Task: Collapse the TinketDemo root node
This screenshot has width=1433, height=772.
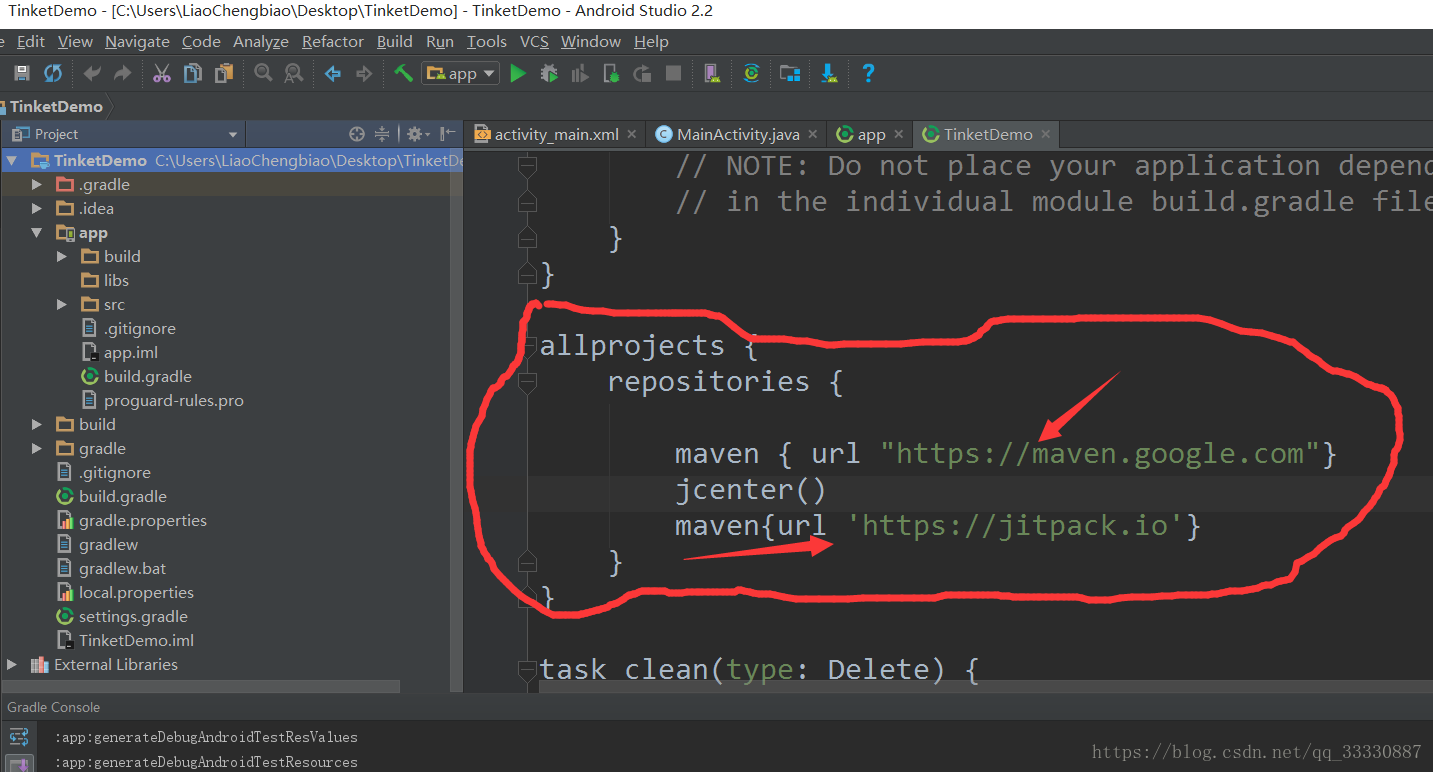Action: pyautogui.click(x=11, y=160)
